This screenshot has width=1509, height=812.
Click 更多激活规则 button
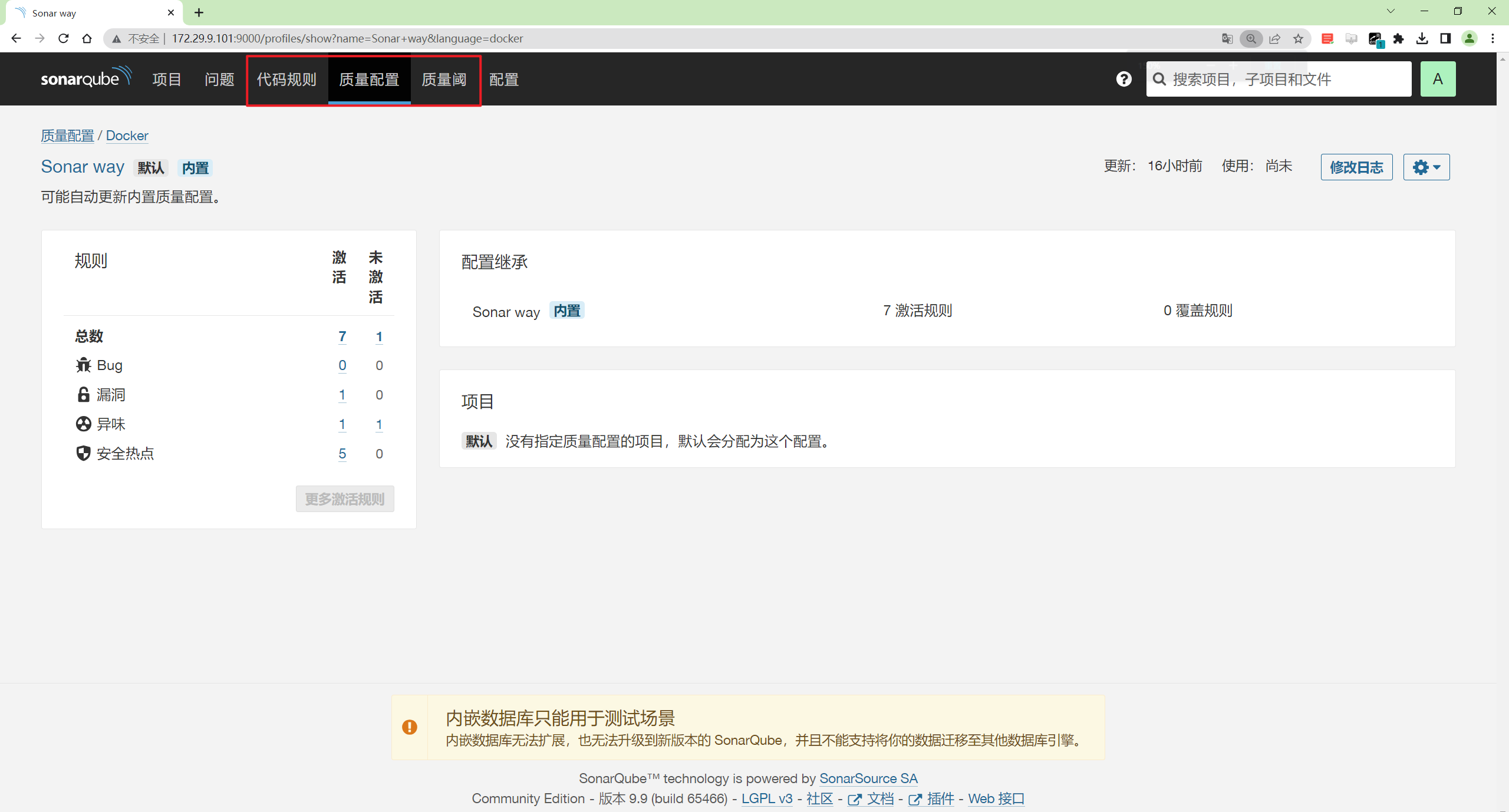pyautogui.click(x=345, y=499)
